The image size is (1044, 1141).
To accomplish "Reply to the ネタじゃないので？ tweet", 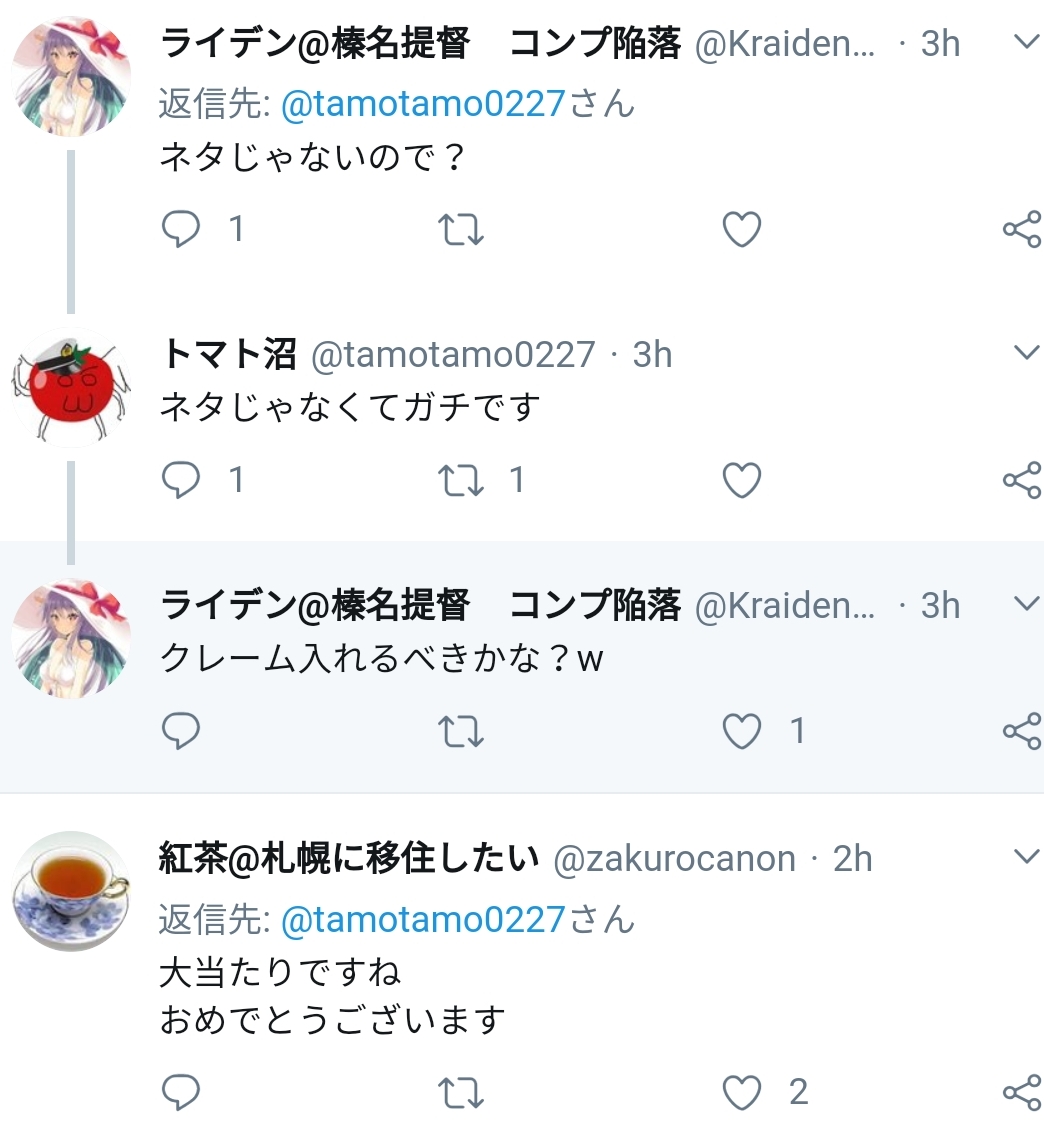I will [180, 229].
